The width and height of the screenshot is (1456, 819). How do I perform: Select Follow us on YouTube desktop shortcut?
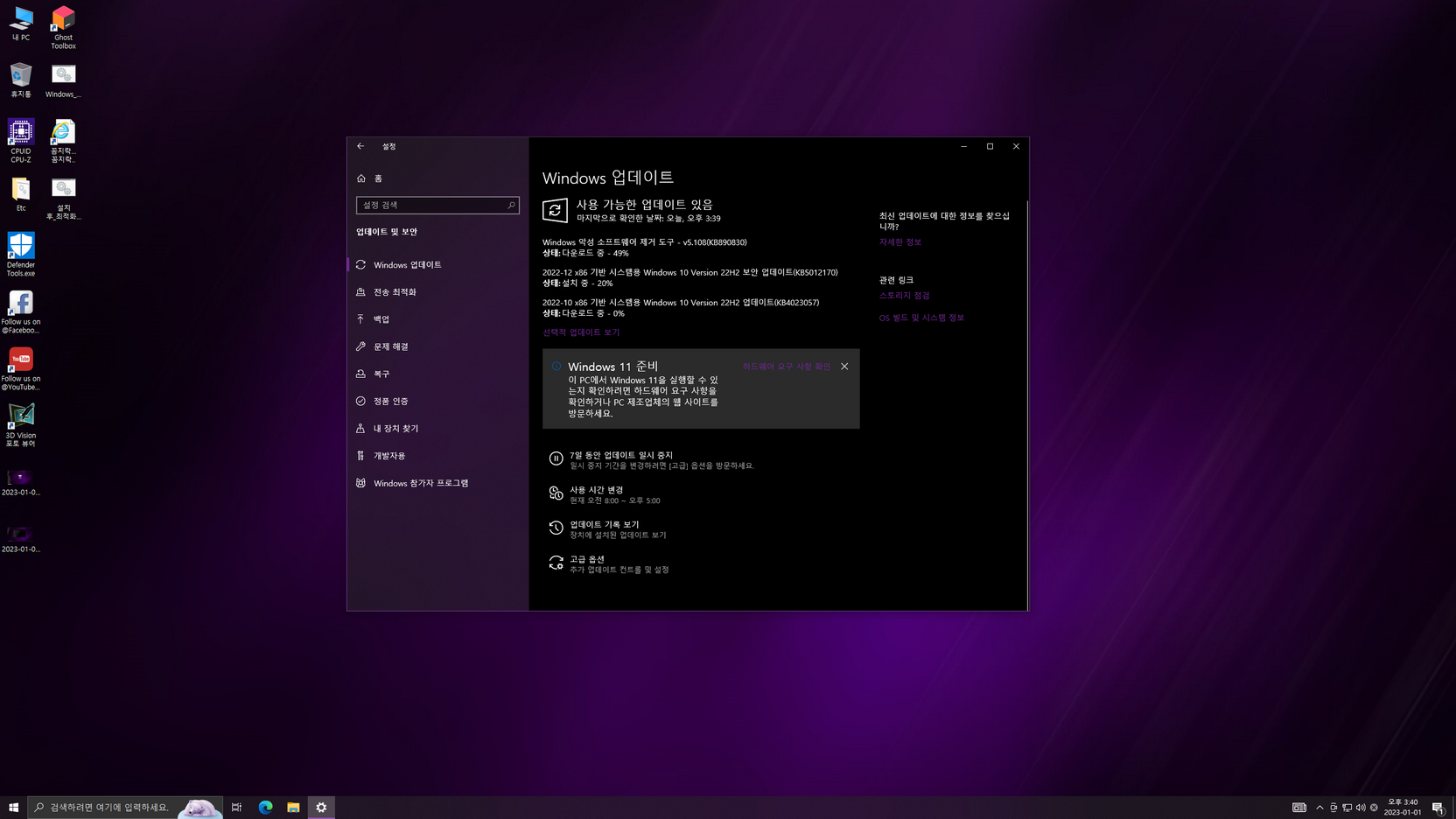tap(21, 368)
